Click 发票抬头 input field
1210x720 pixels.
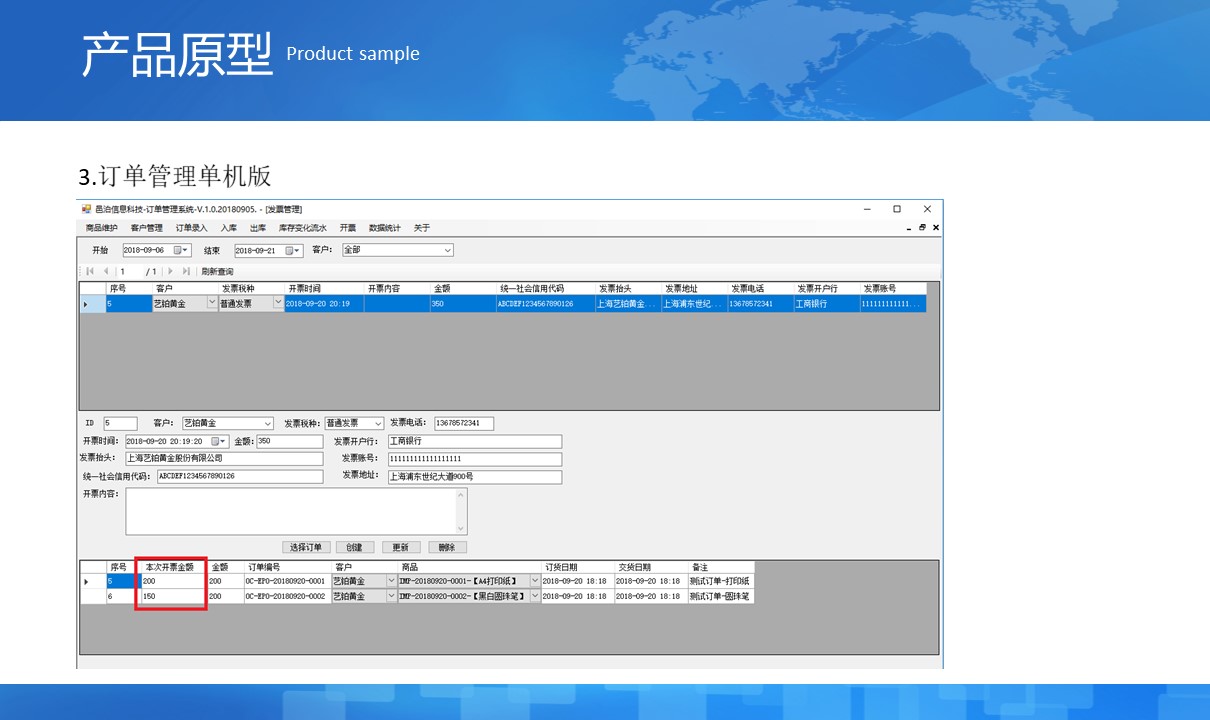click(x=224, y=458)
